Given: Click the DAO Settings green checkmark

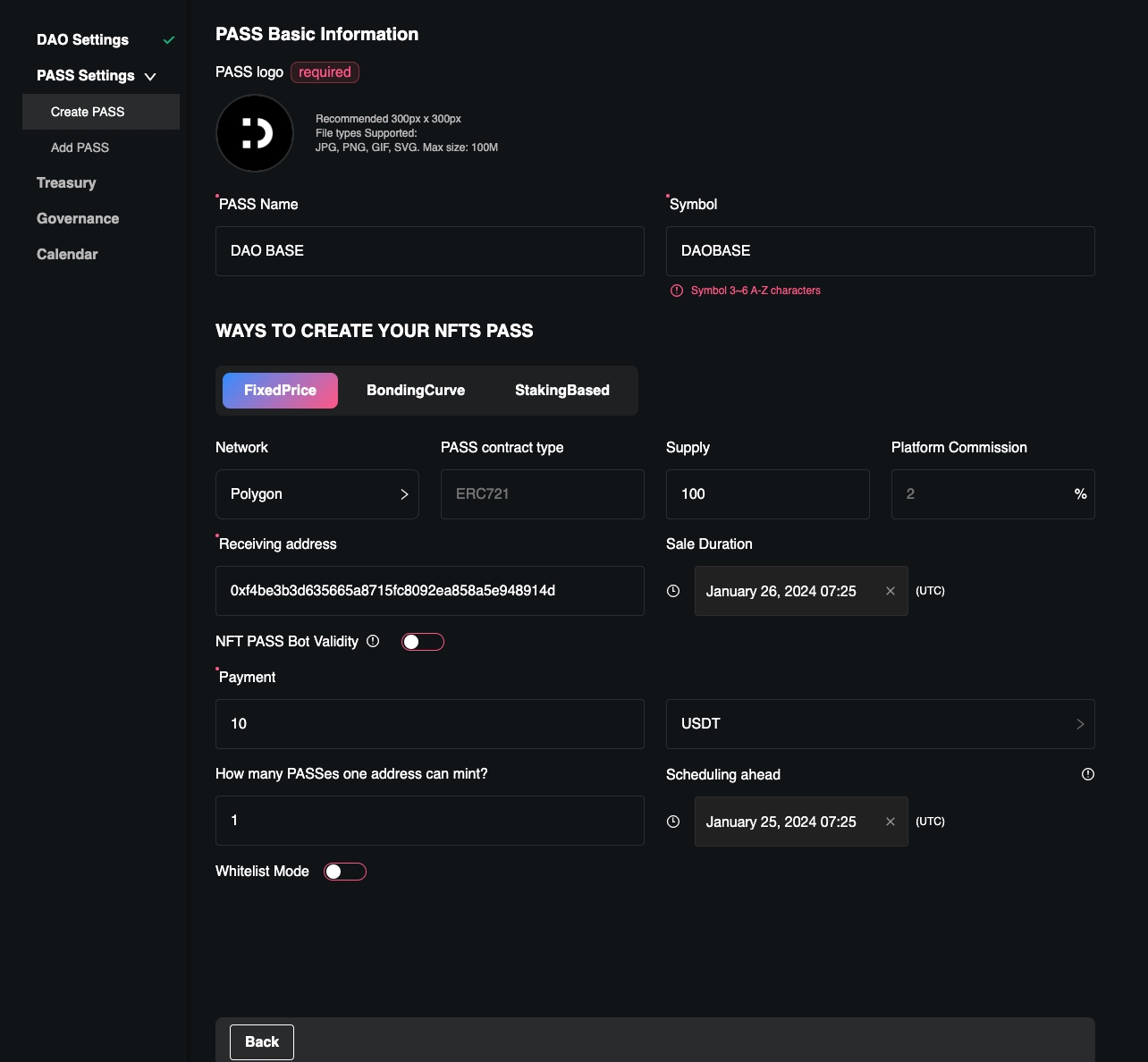Looking at the screenshot, I should tap(169, 40).
